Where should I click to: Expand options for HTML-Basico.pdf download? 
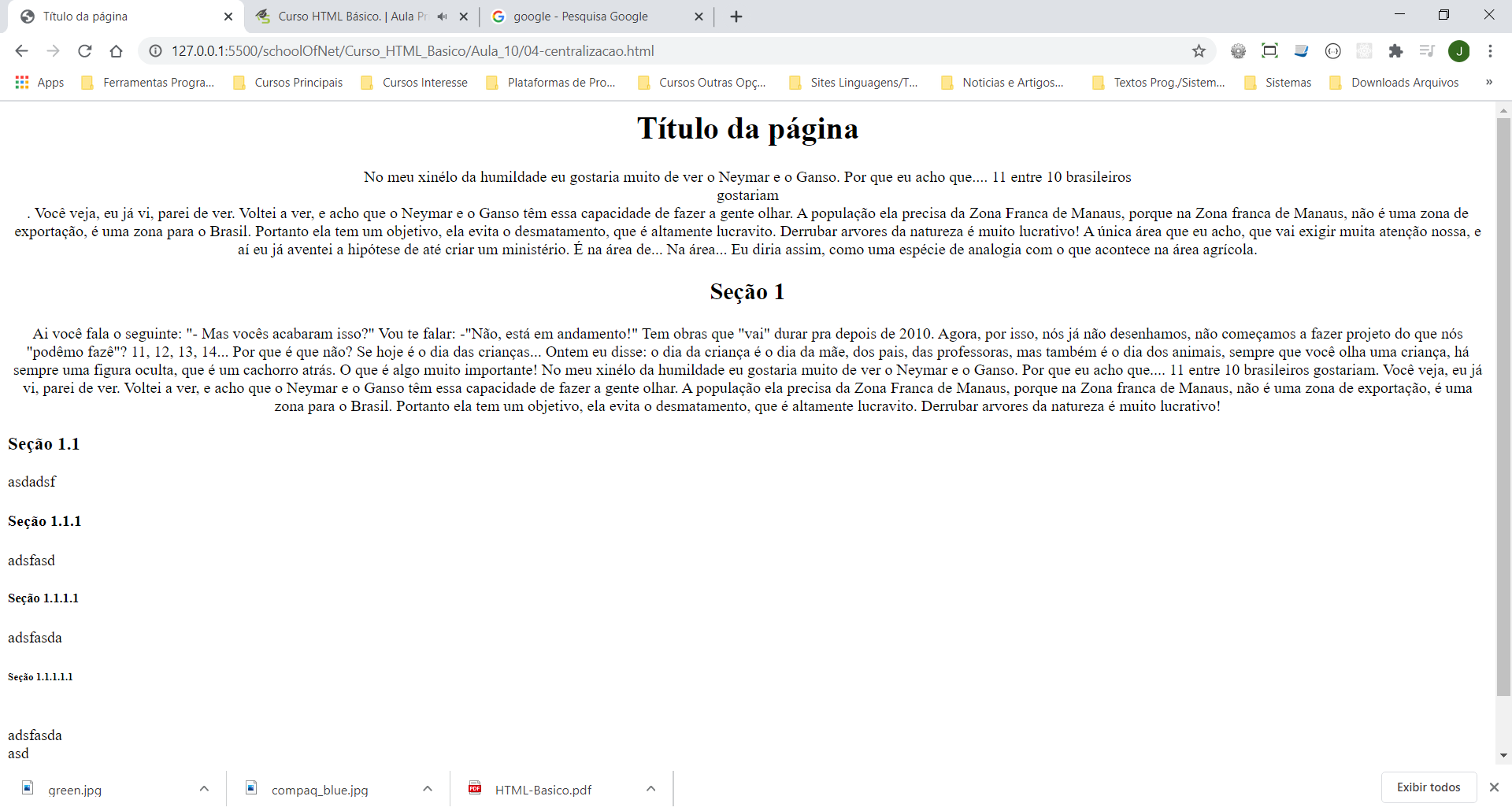650,789
